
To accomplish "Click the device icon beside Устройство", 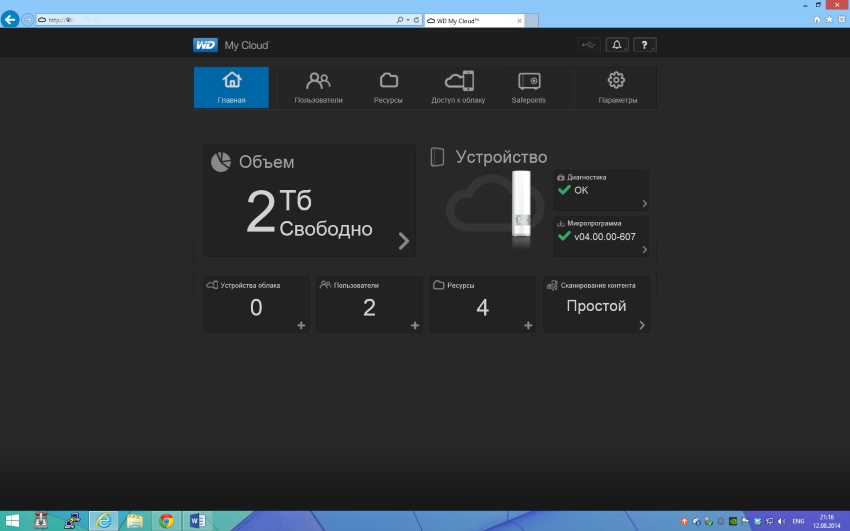I will (437, 157).
